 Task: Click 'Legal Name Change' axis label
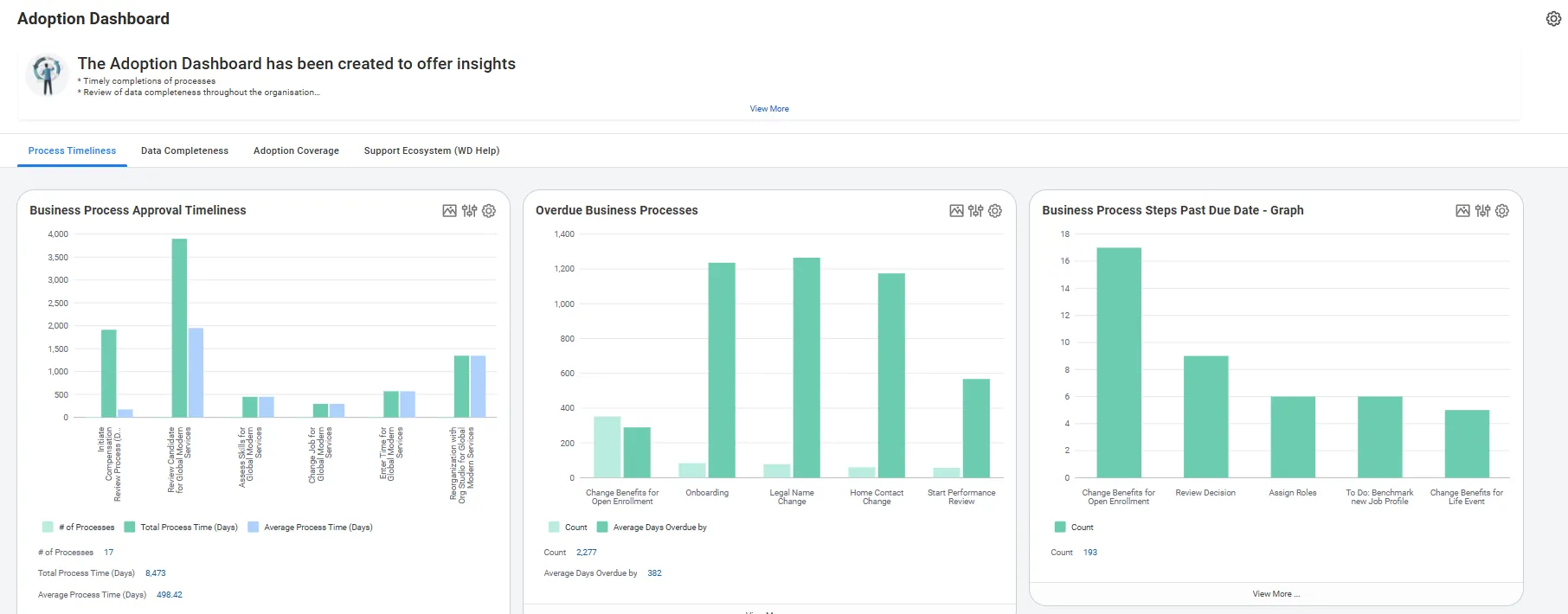coord(792,497)
